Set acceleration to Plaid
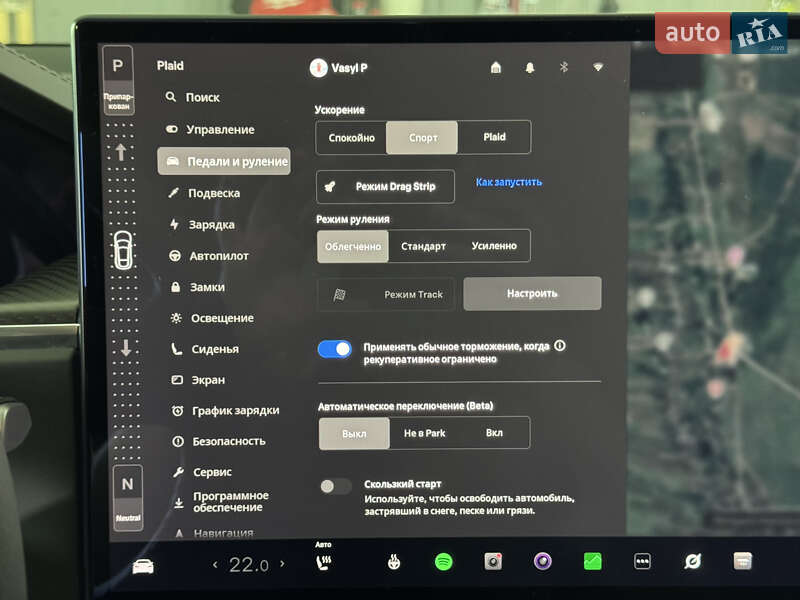The width and height of the screenshot is (800, 600). click(x=494, y=137)
